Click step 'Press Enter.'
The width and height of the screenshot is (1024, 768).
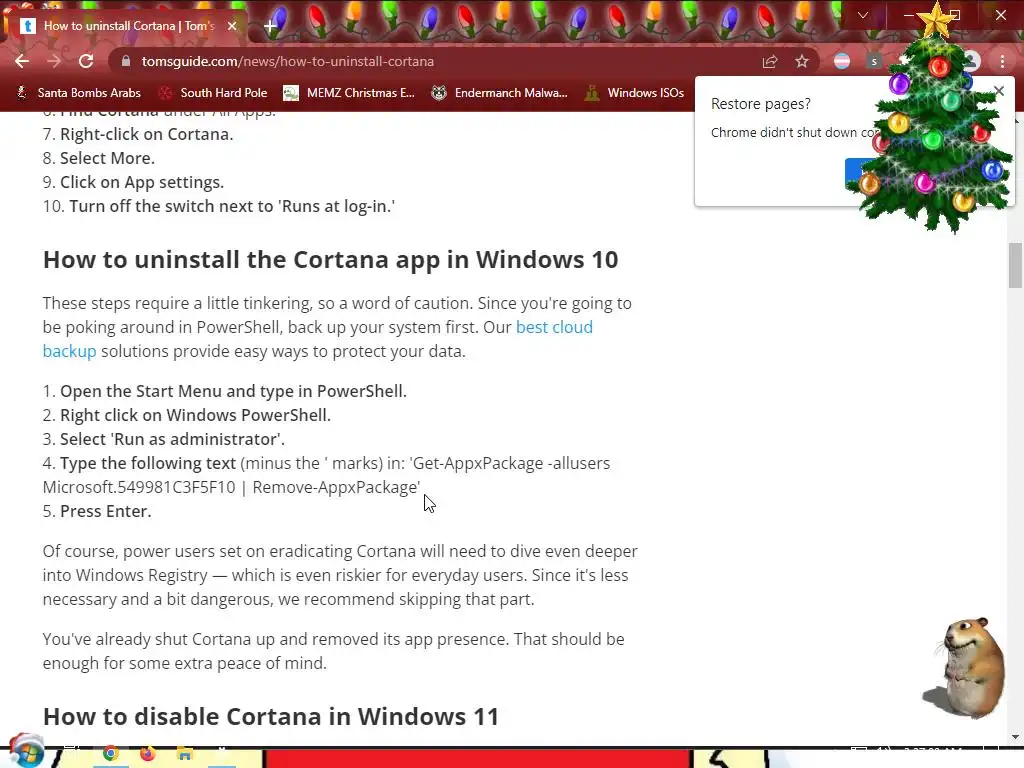(106, 511)
